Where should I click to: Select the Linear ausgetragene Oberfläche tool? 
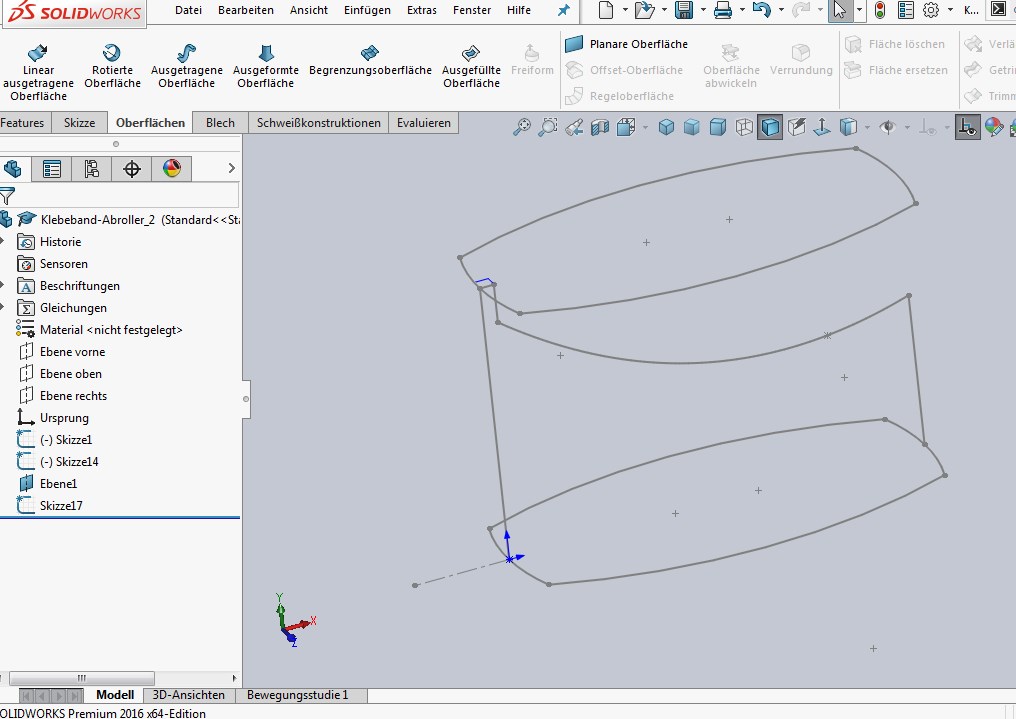click(38, 73)
